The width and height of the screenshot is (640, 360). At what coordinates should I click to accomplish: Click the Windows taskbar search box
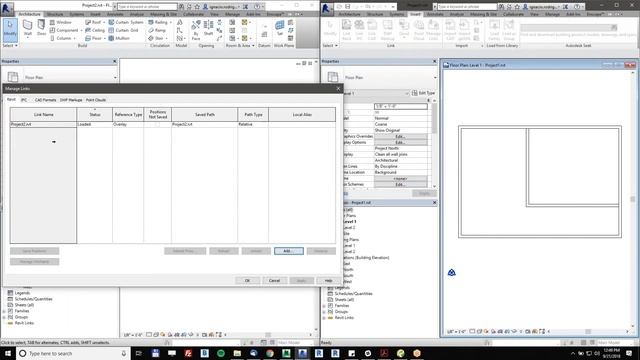click(x=73, y=353)
